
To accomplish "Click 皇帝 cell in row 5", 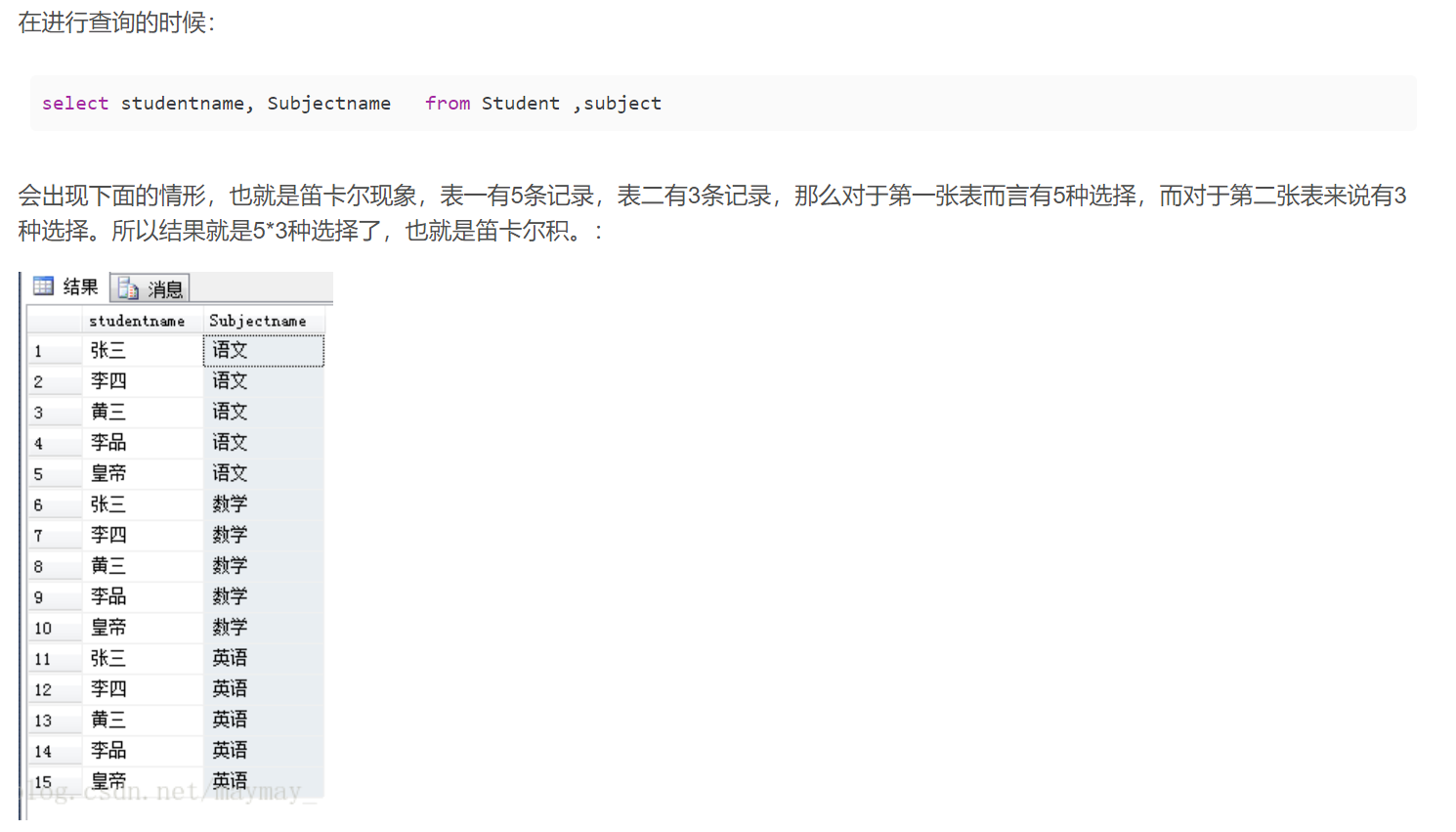I will point(142,473).
